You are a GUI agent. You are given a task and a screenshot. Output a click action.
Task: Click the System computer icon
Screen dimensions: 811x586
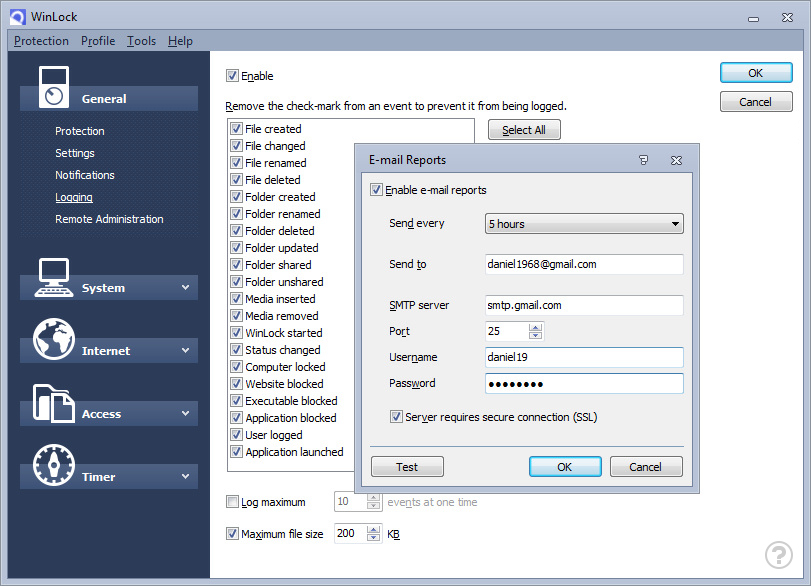(x=54, y=277)
